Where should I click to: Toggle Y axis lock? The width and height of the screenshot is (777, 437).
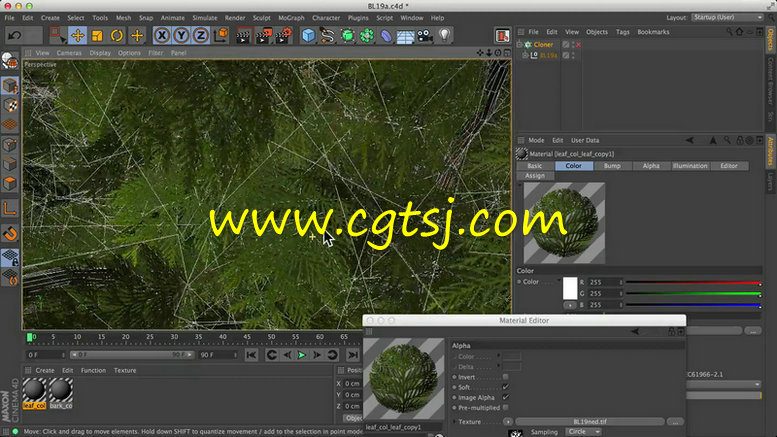[181, 36]
